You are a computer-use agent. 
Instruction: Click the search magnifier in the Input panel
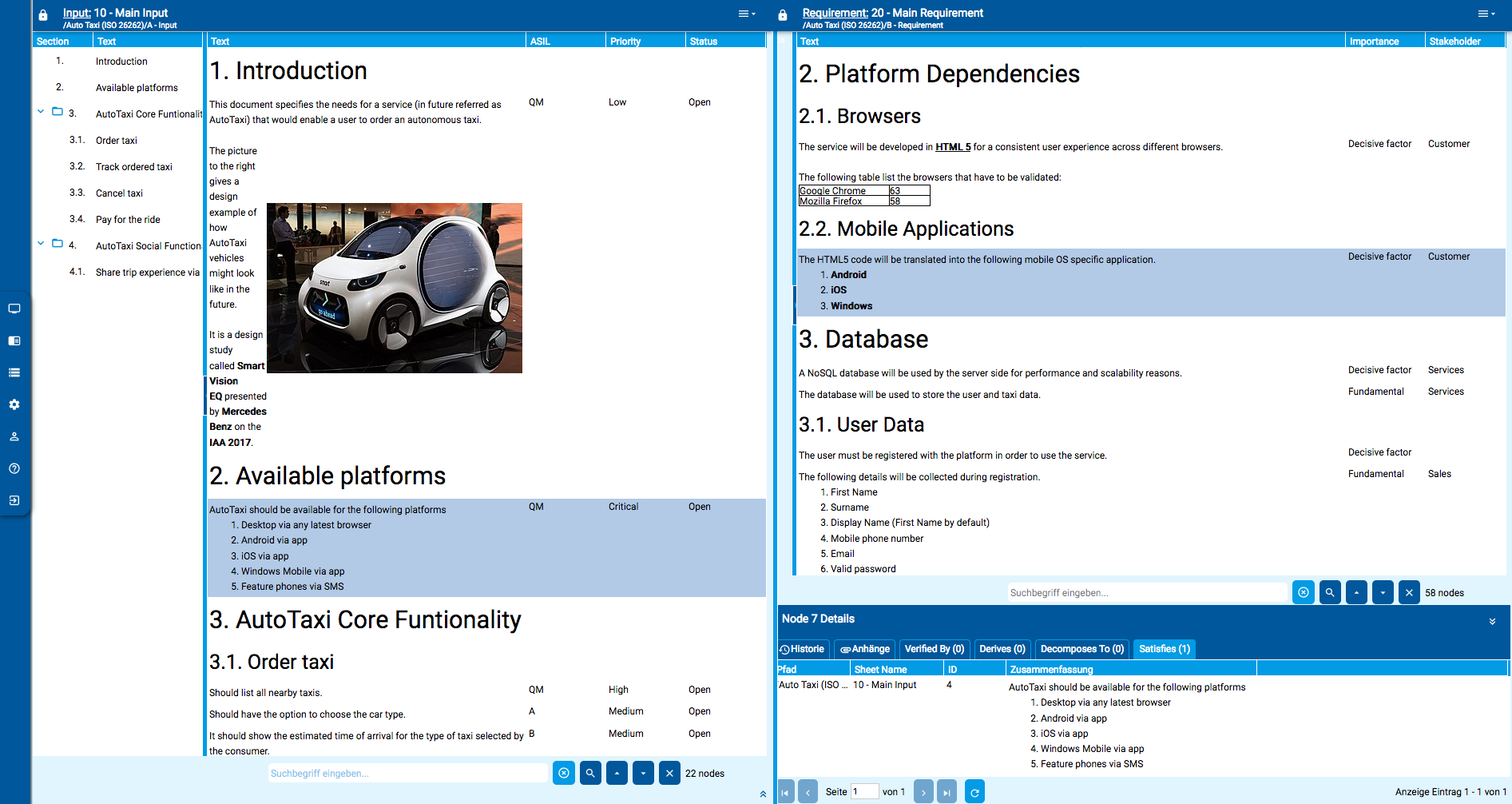click(590, 773)
